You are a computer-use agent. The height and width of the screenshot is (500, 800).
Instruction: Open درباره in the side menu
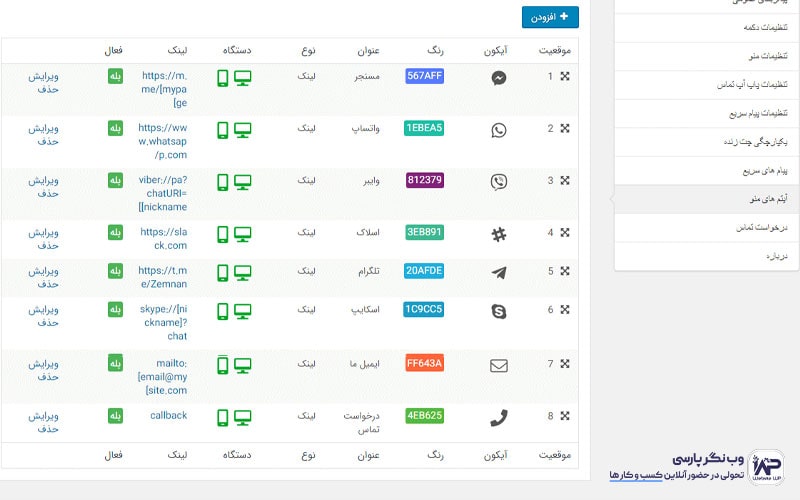[x=707, y=256]
